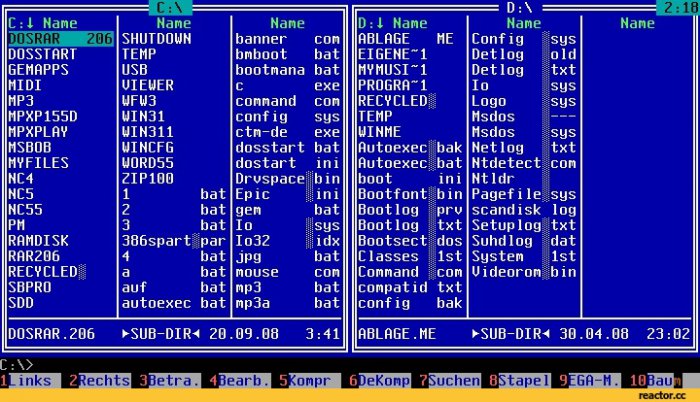Select the 386spart par file

[x=174, y=241]
